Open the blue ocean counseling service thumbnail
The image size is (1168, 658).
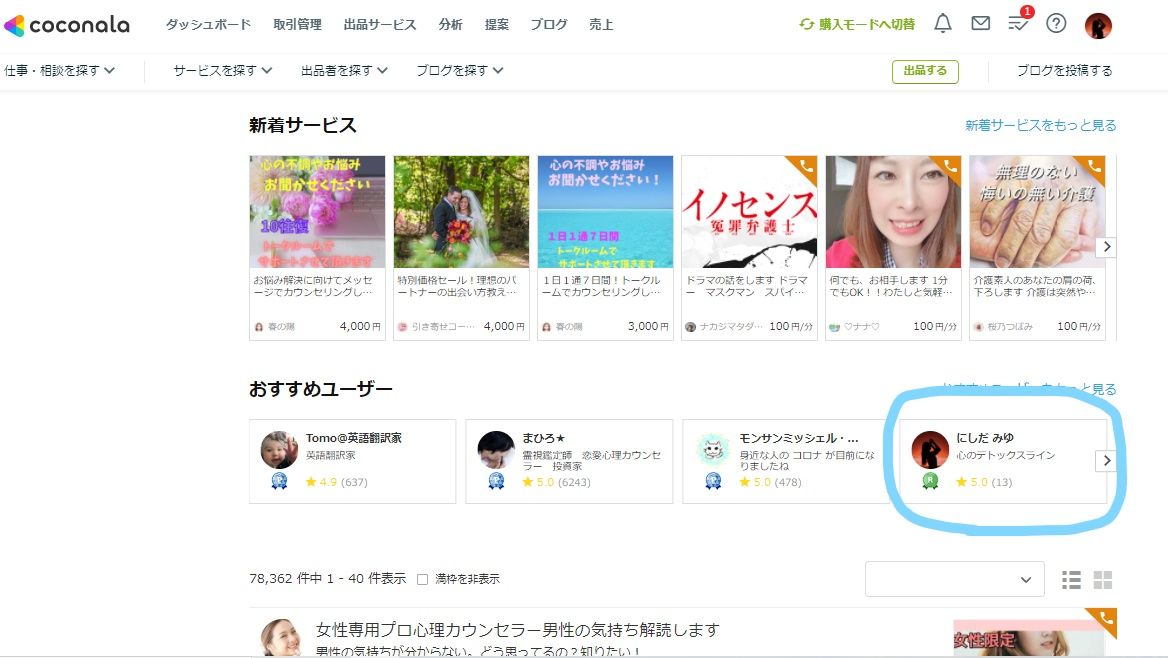(x=606, y=212)
